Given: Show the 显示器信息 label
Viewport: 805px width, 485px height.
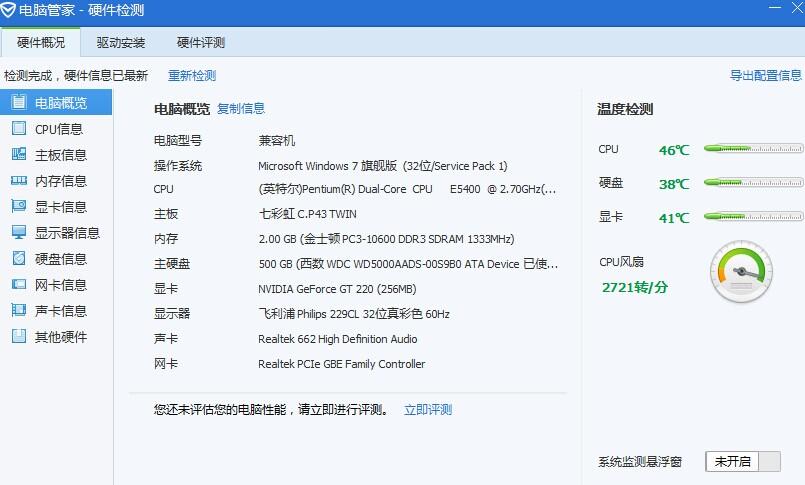Looking at the screenshot, I should [x=67, y=233].
